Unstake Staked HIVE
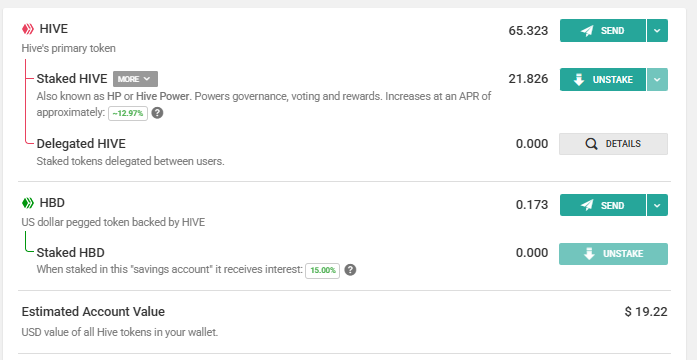Image resolution: width=697 pixels, height=360 pixels. coord(603,80)
